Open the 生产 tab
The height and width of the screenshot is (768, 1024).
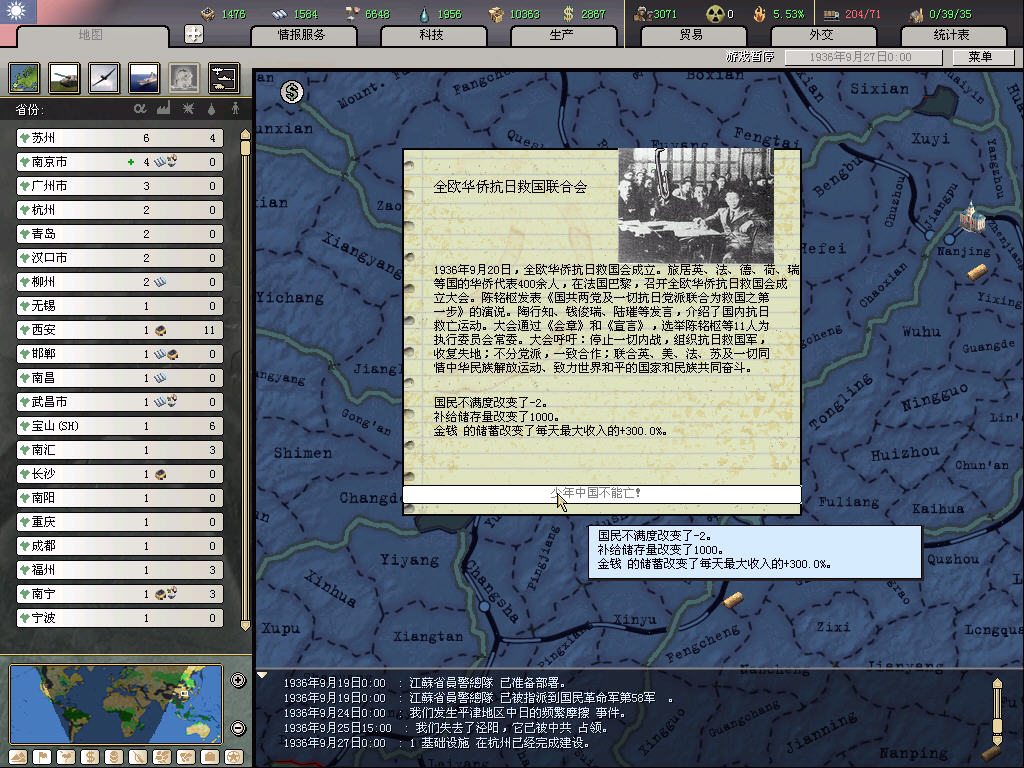coord(562,35)
